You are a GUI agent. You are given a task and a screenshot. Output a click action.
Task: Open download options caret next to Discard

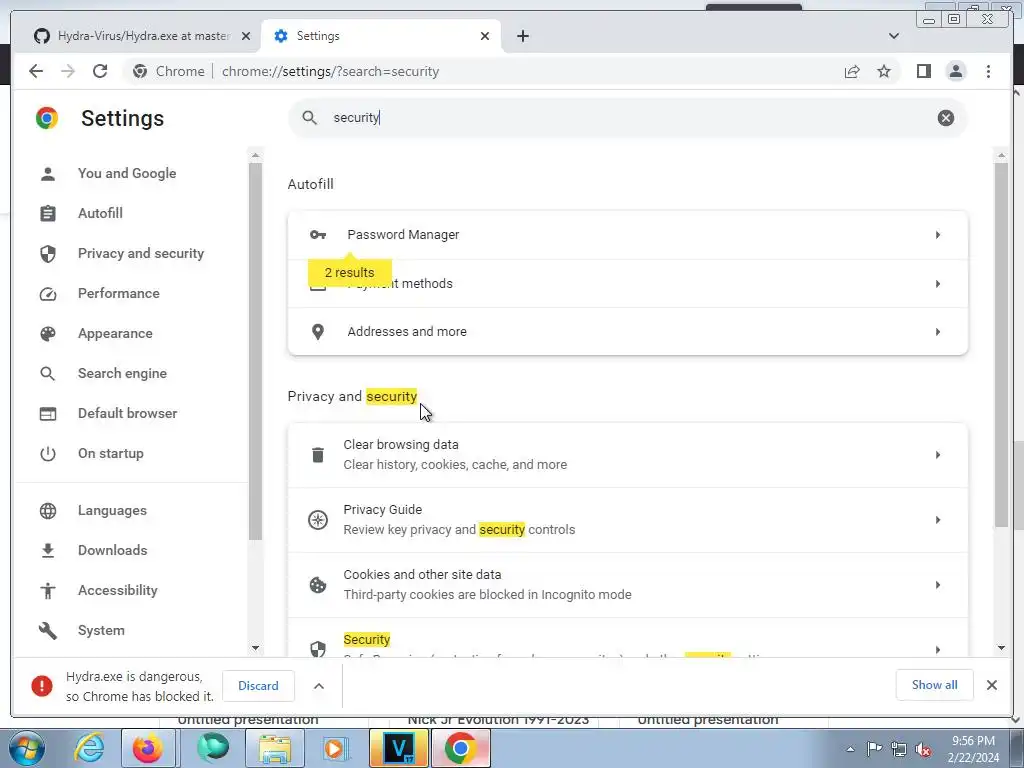tap(319, 686)
